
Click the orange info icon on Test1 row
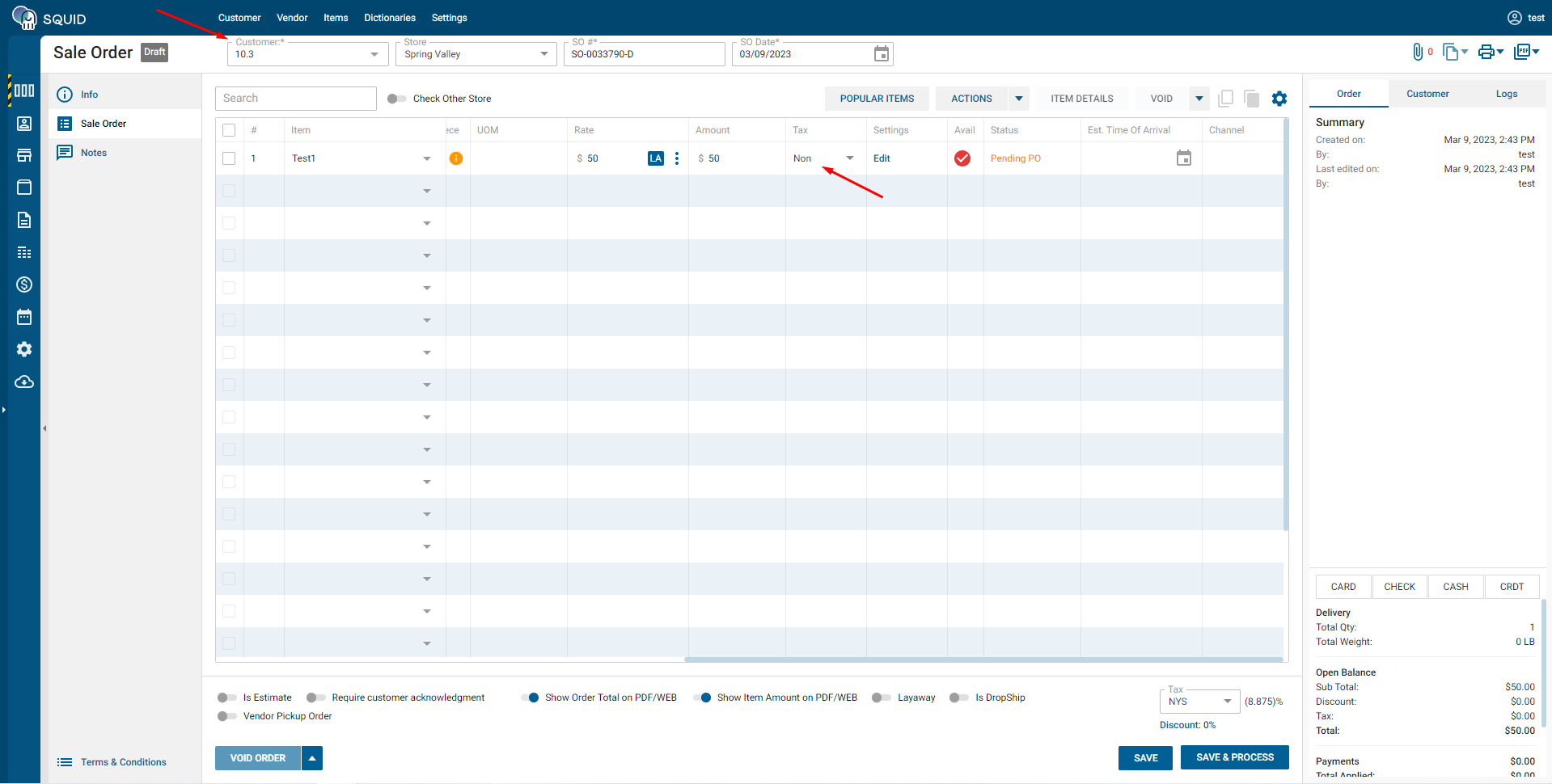click(456, 158)
